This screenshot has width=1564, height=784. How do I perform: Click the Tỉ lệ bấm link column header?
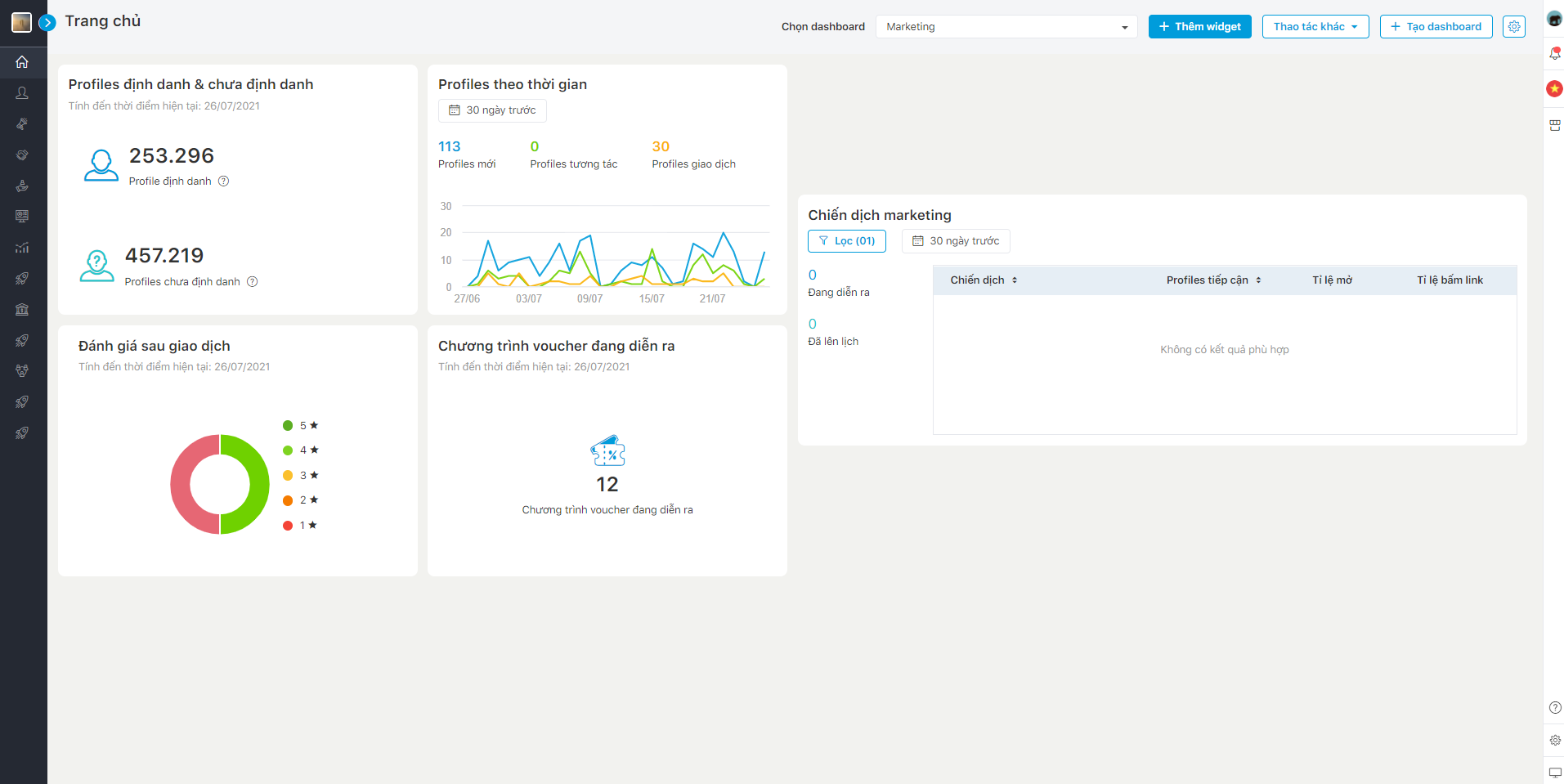pos(1450,280)
